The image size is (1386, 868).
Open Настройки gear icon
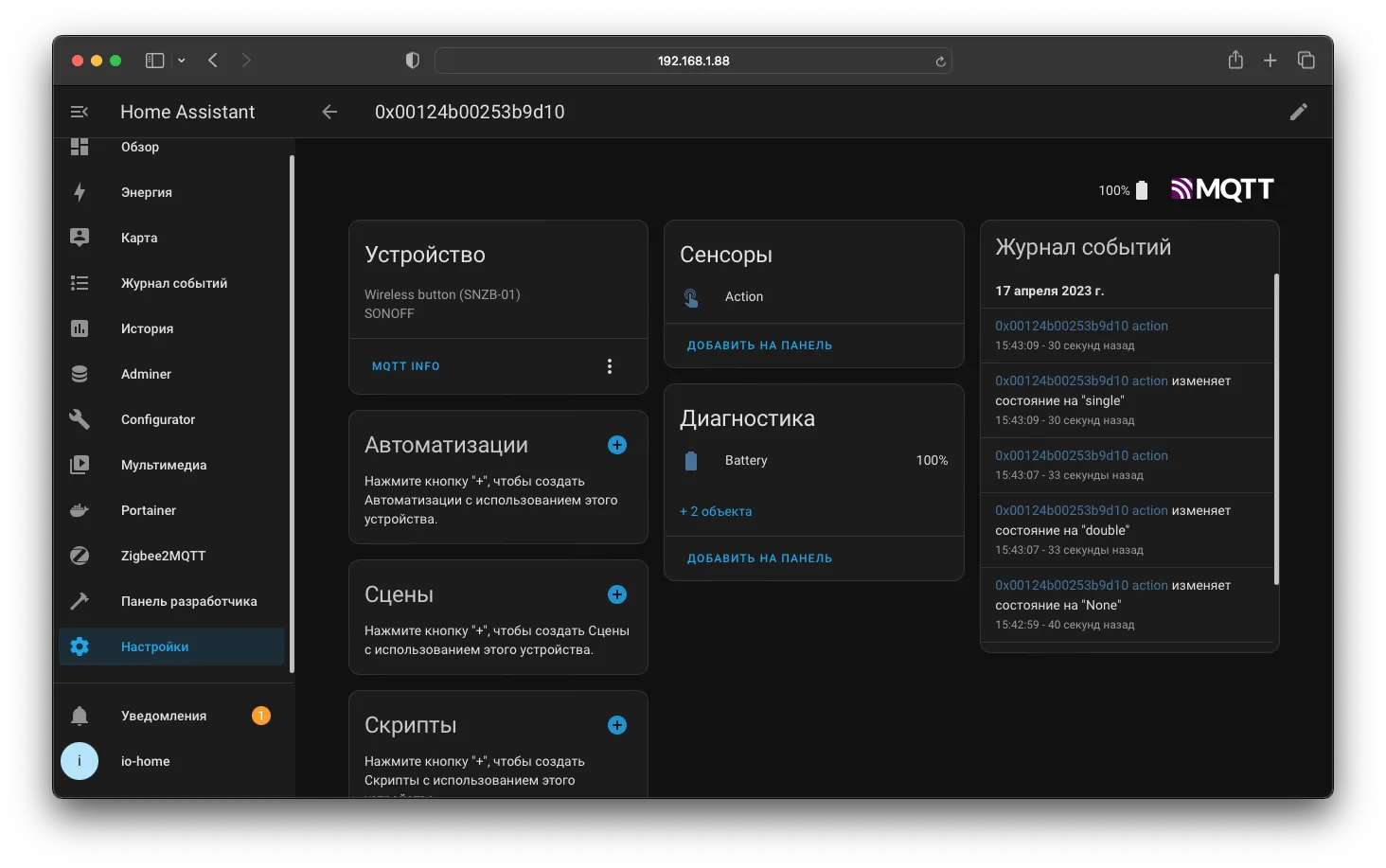coord(80,647)
